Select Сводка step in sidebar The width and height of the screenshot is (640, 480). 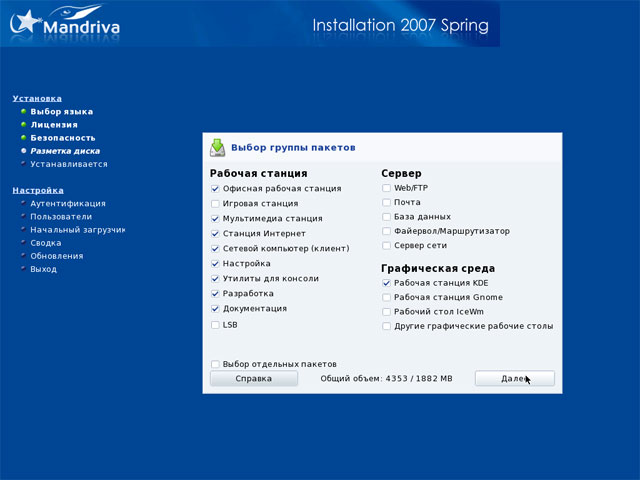pyautogui.click(x=46, y=243)
